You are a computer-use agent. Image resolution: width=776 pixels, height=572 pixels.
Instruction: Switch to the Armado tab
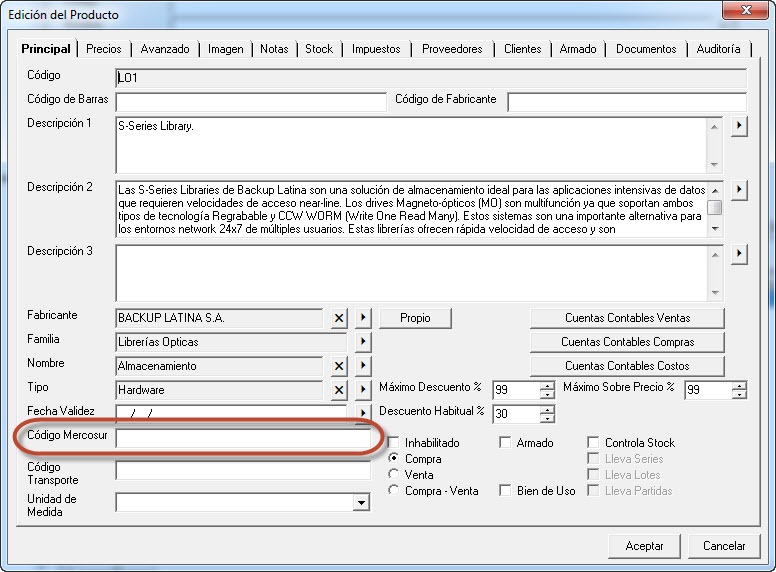click(x=578, y=49)
